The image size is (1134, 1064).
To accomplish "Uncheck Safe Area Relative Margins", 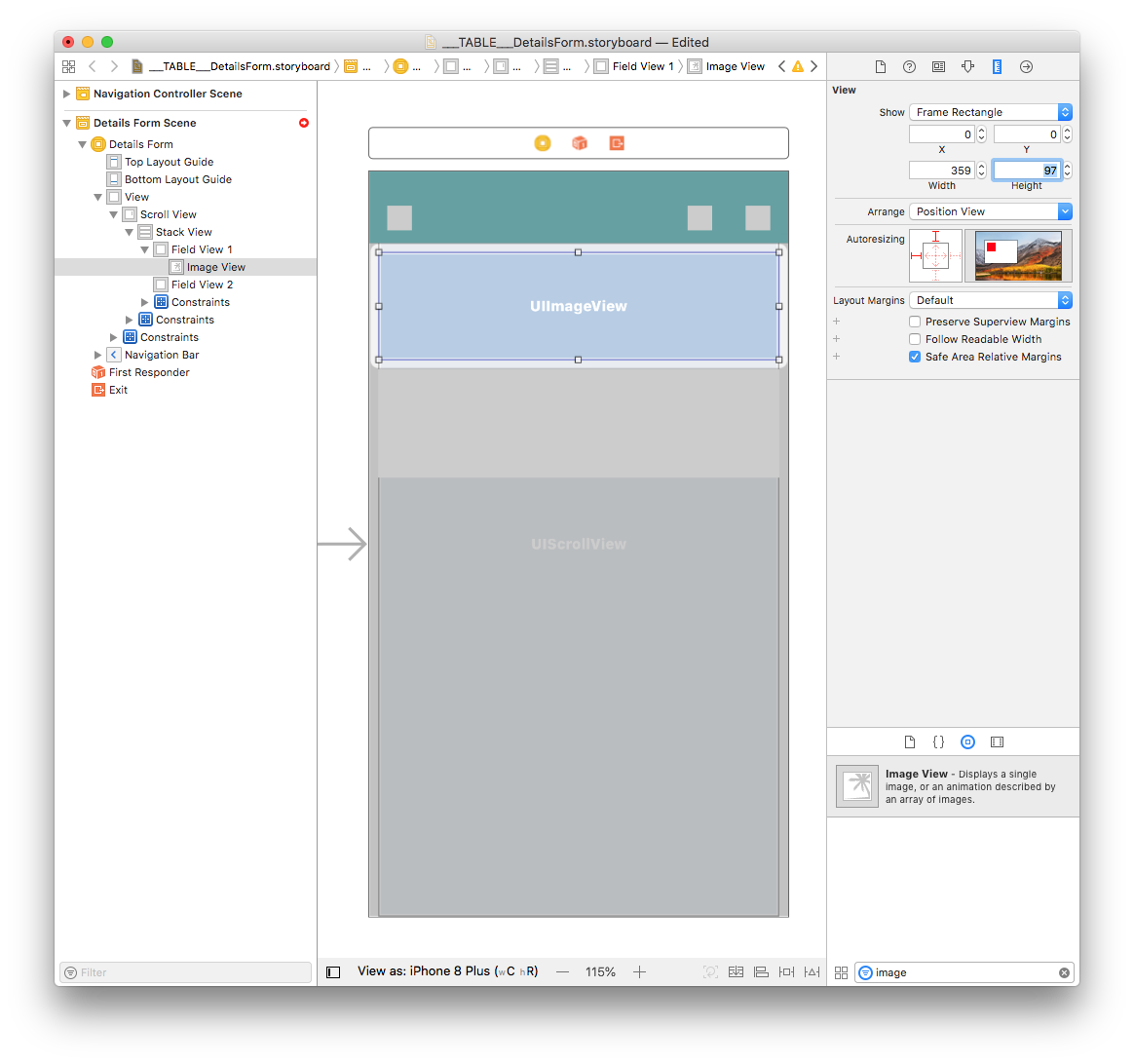I will [x=915, y=357].
